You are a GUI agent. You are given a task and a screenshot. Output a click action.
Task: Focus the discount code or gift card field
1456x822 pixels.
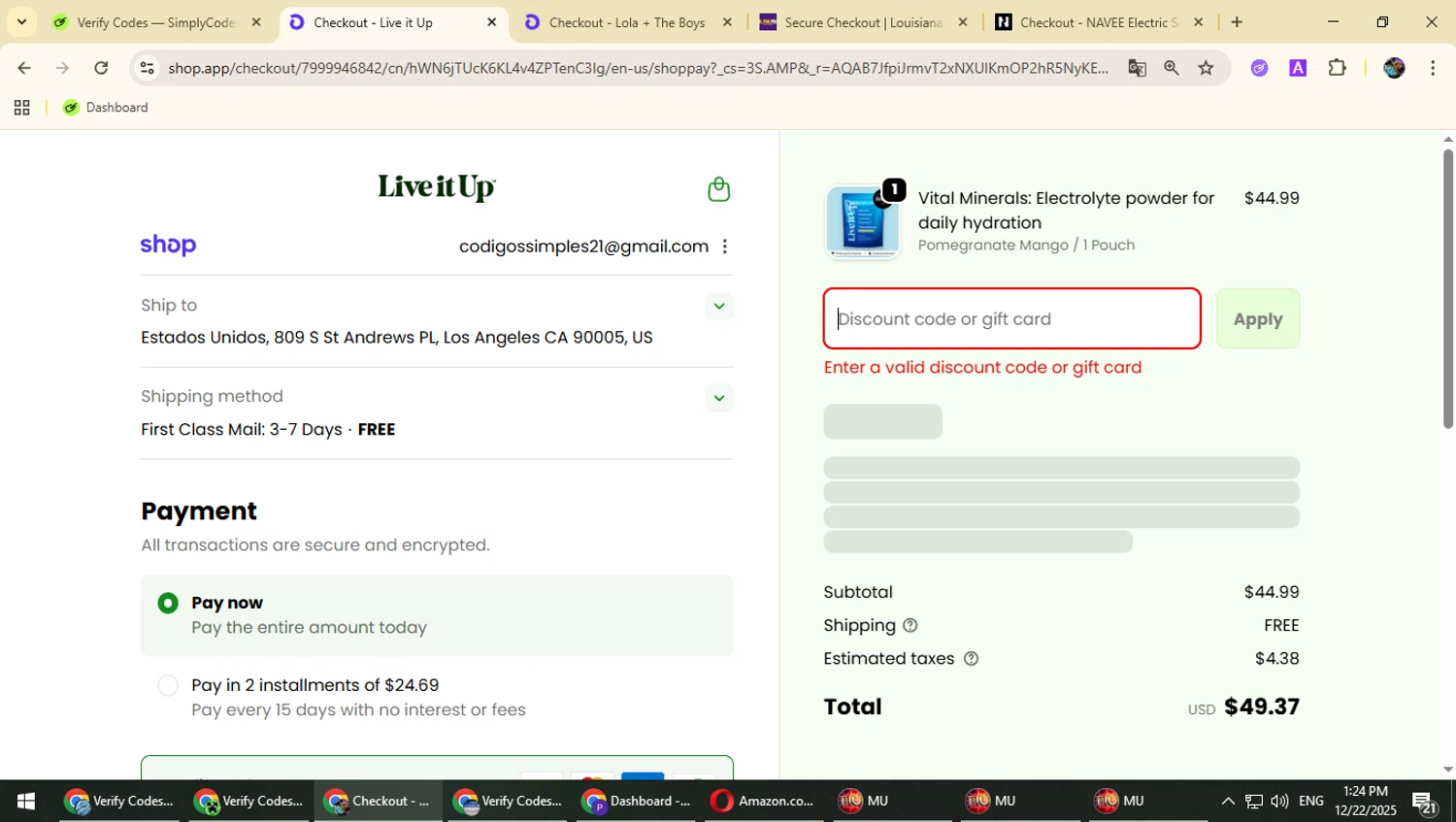pyautogui.click(x=1012, y=319)
